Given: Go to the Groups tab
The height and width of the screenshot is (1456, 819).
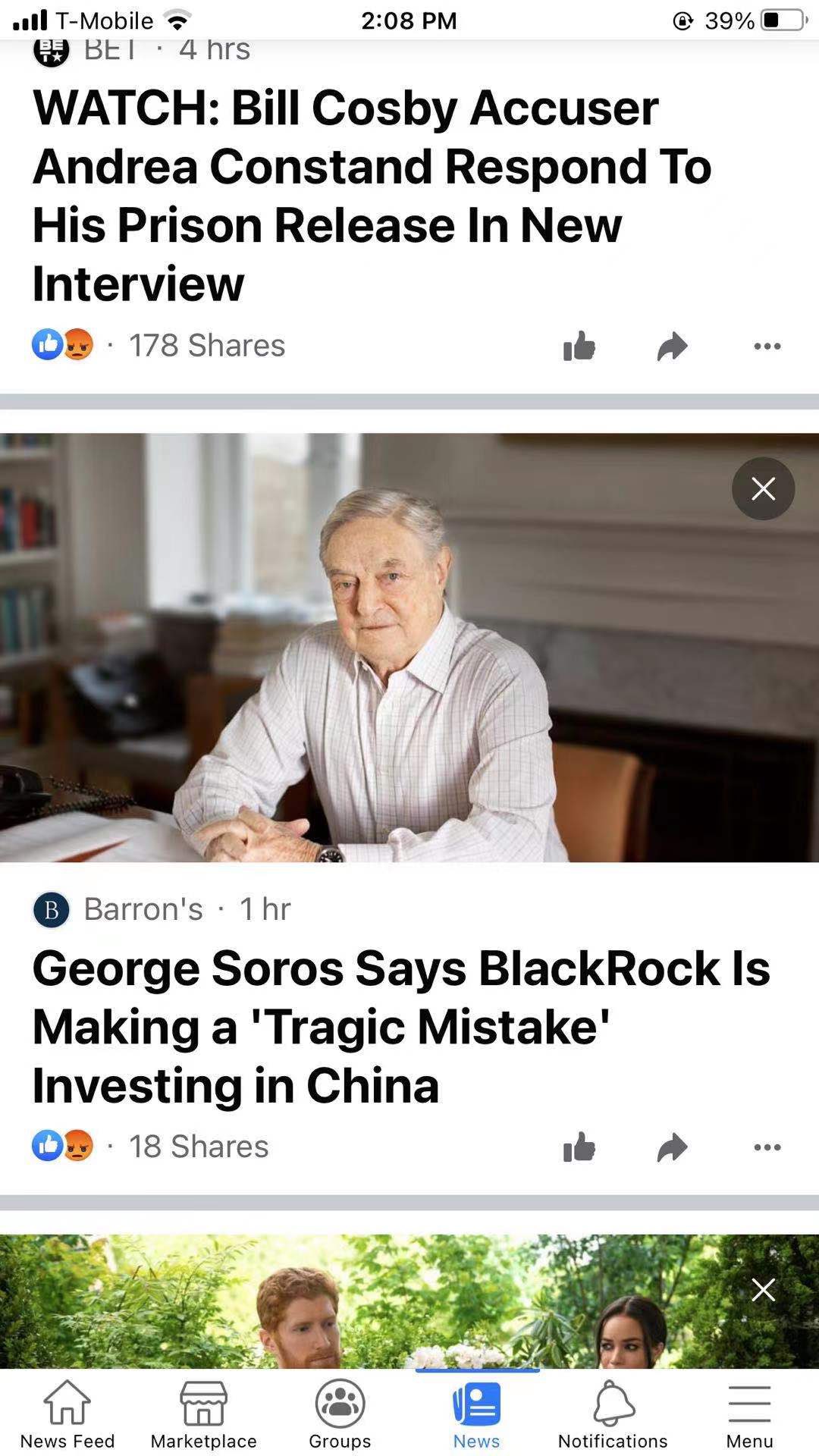Looking at the screenshot, I should 340,1414.
